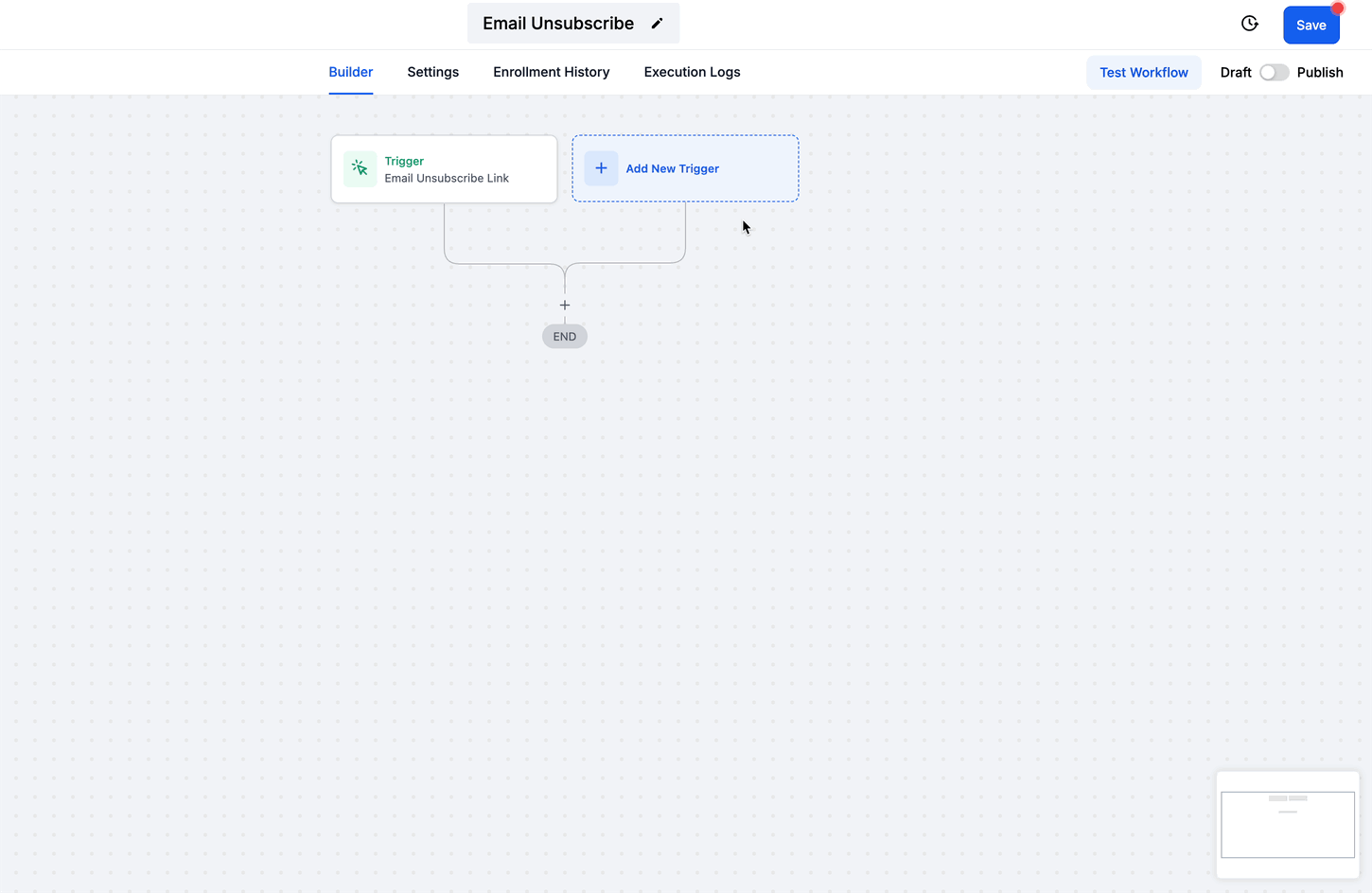This screenshot has width=1372, height=893.
Task: Click the green Trigger heading in card
Action: (404, 161)
